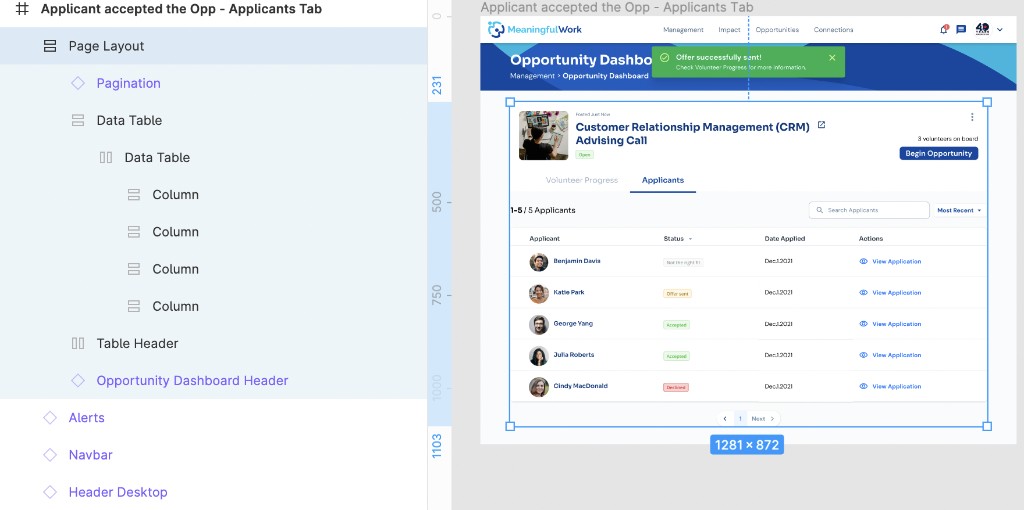Screen dimensions: 1024x510
Task: Click the eye icon in Cindy MacDonald row
Action: point(863,387)
